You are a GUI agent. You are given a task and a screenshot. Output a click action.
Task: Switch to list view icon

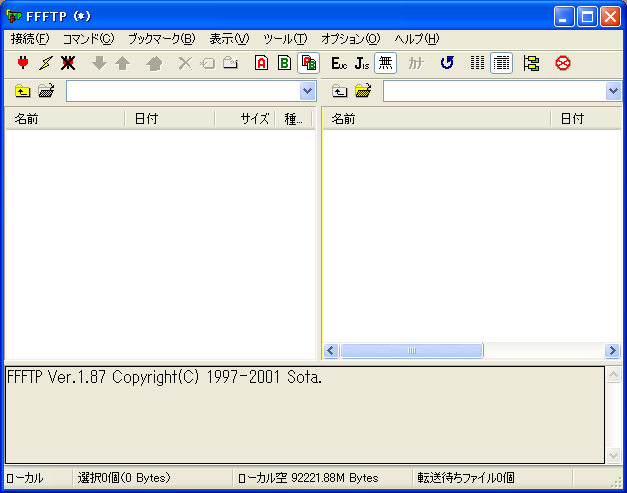pyautogui.click(x=477, y=63)
